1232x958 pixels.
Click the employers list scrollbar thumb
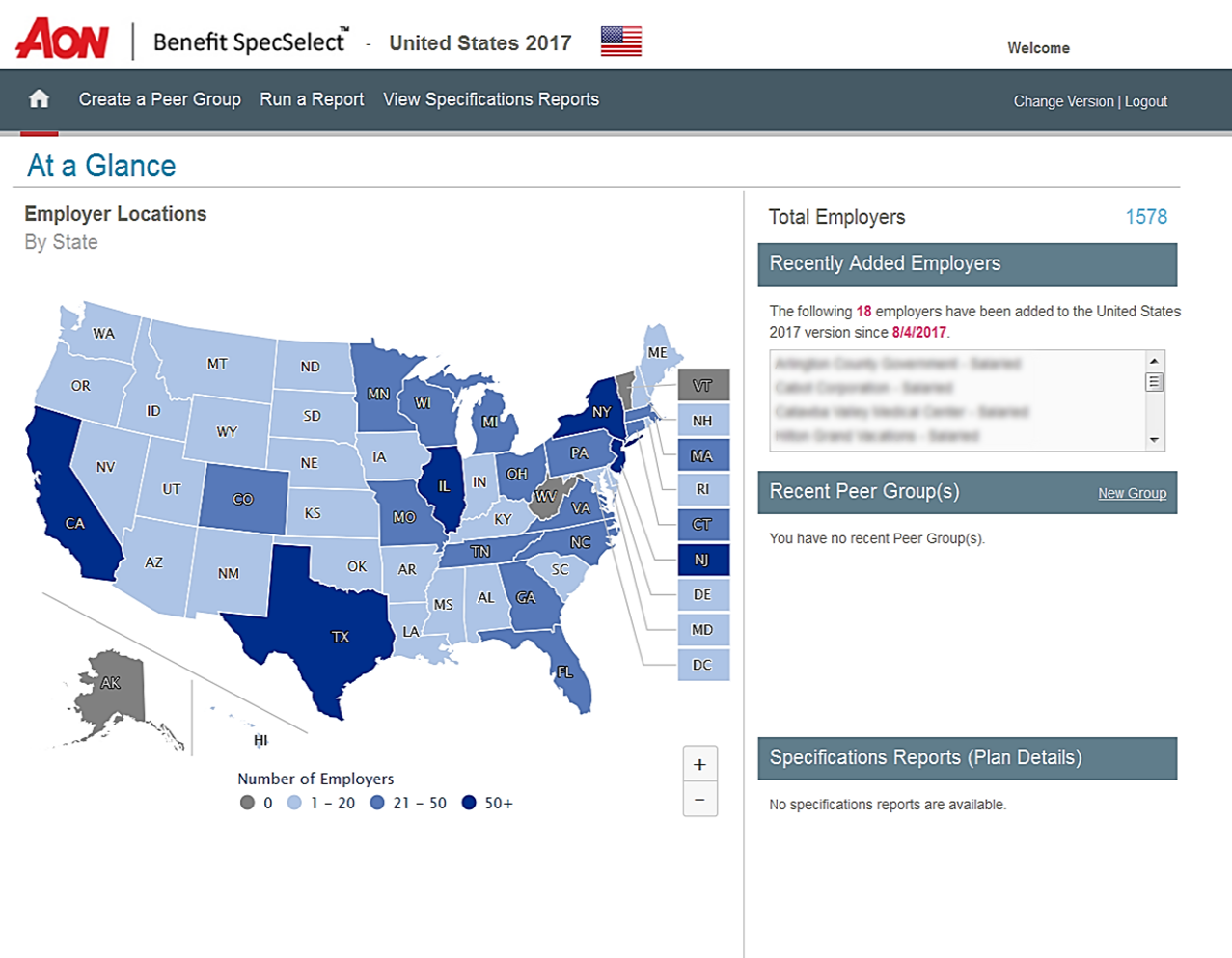[1154, 382]
